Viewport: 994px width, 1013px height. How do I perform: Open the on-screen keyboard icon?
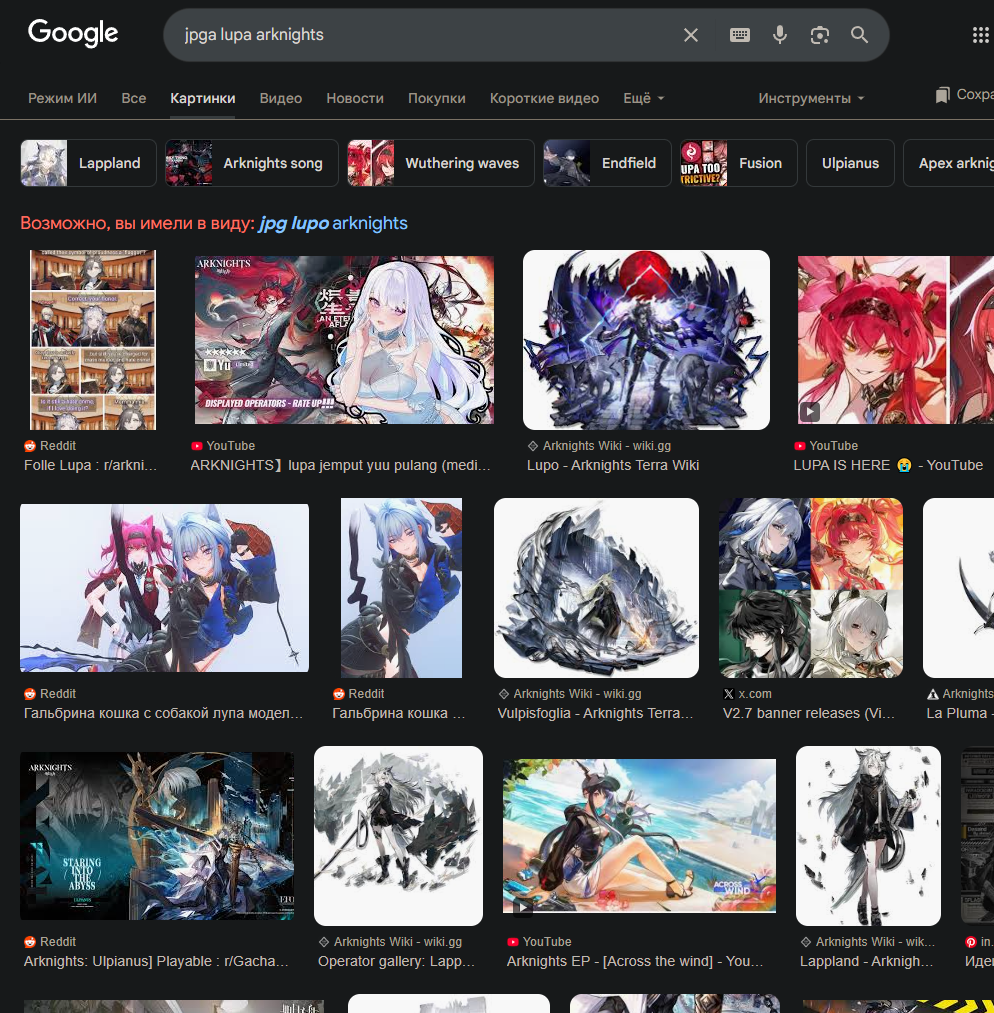pyautogui.click(x=740, y=35)
